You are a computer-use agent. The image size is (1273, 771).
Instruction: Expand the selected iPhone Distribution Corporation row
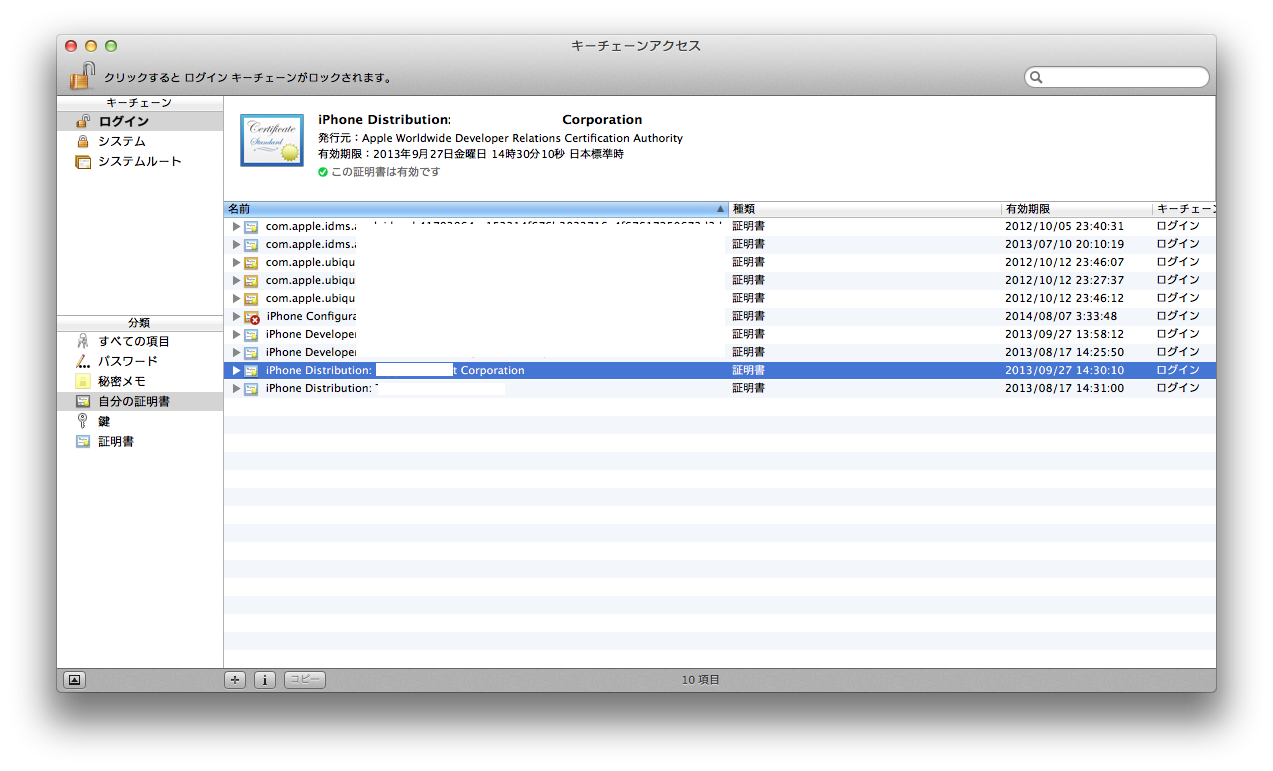pyautogui.click(x=237, y=371)
